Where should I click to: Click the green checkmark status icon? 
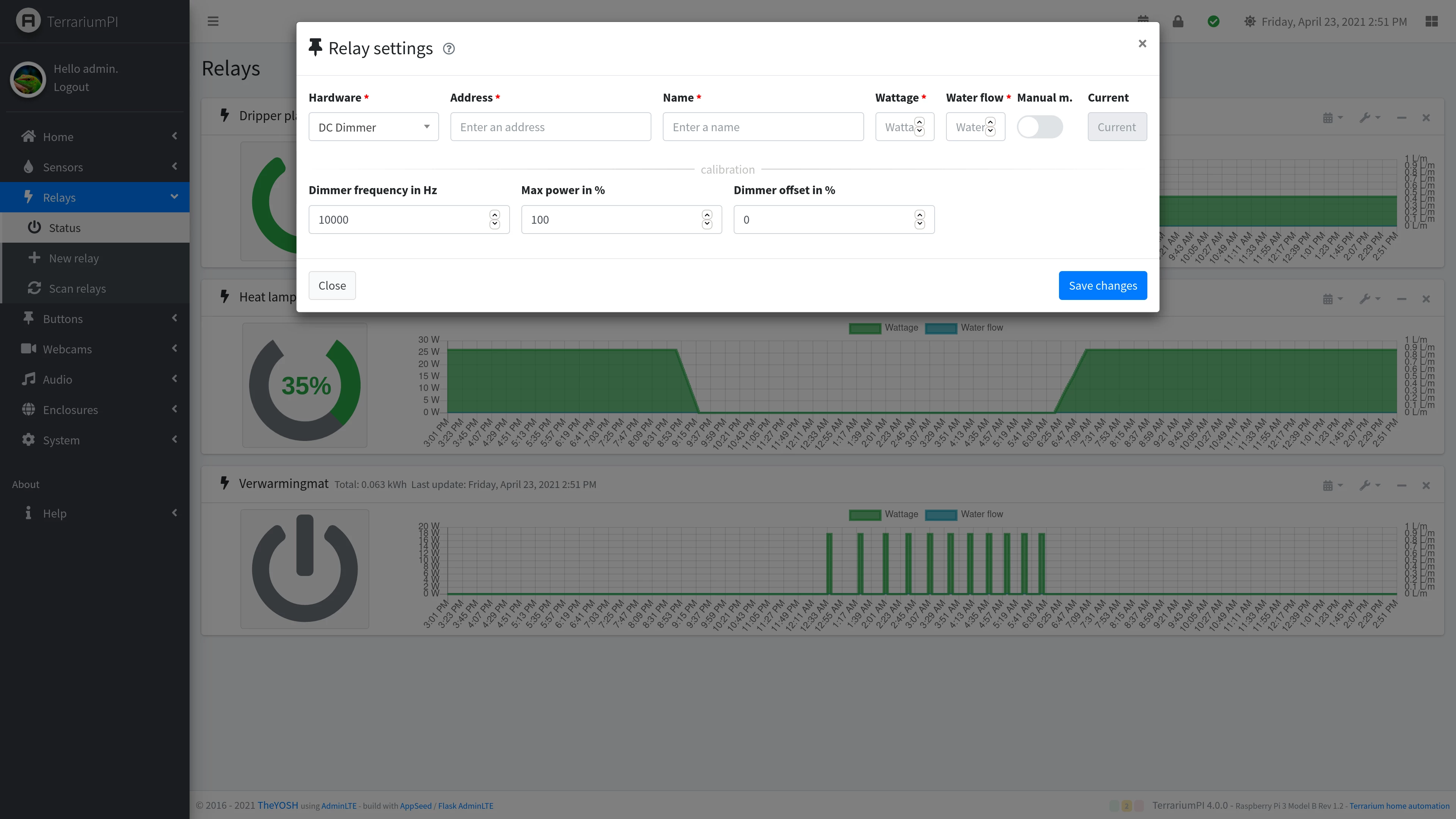click(1213, 22)
